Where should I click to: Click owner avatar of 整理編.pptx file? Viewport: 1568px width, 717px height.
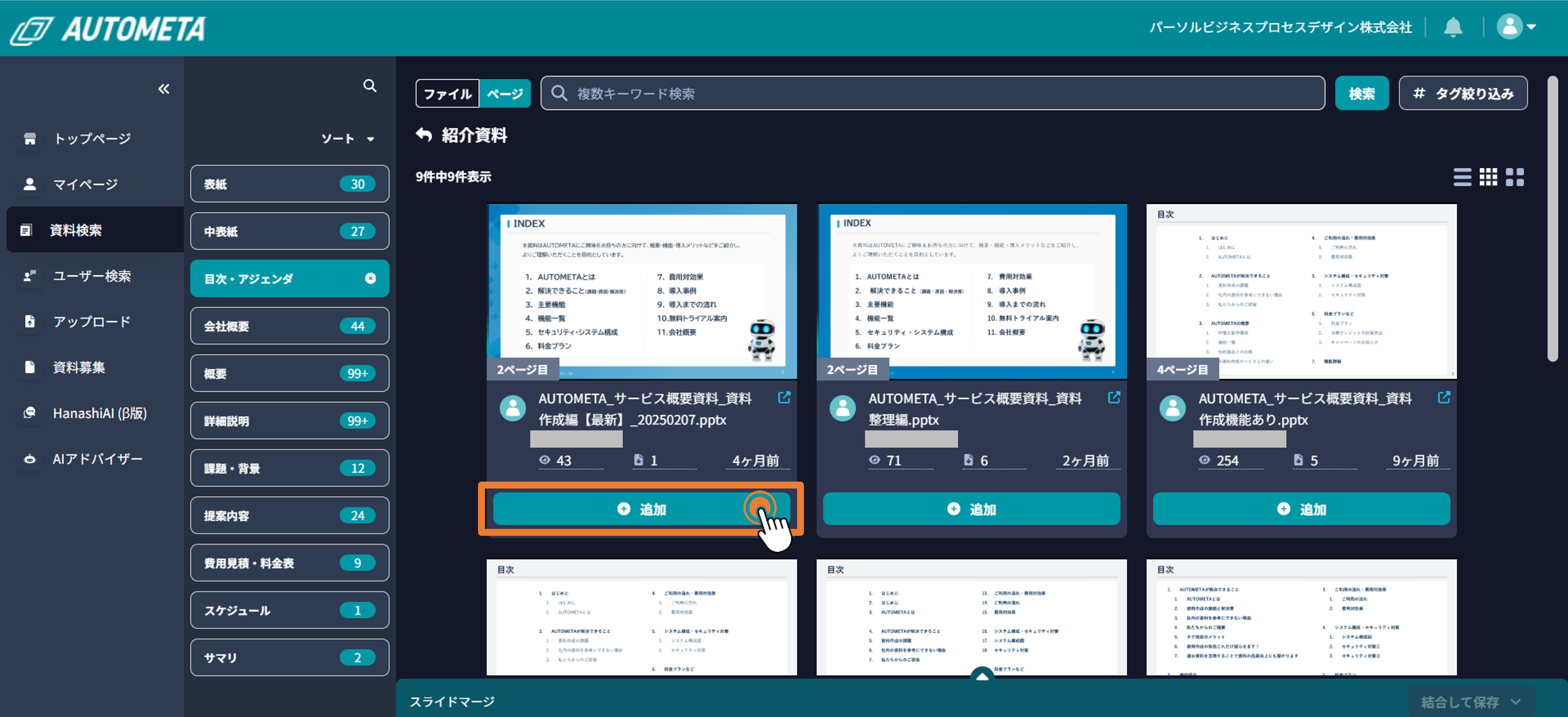pyautogui.click(x=842, y=408)
